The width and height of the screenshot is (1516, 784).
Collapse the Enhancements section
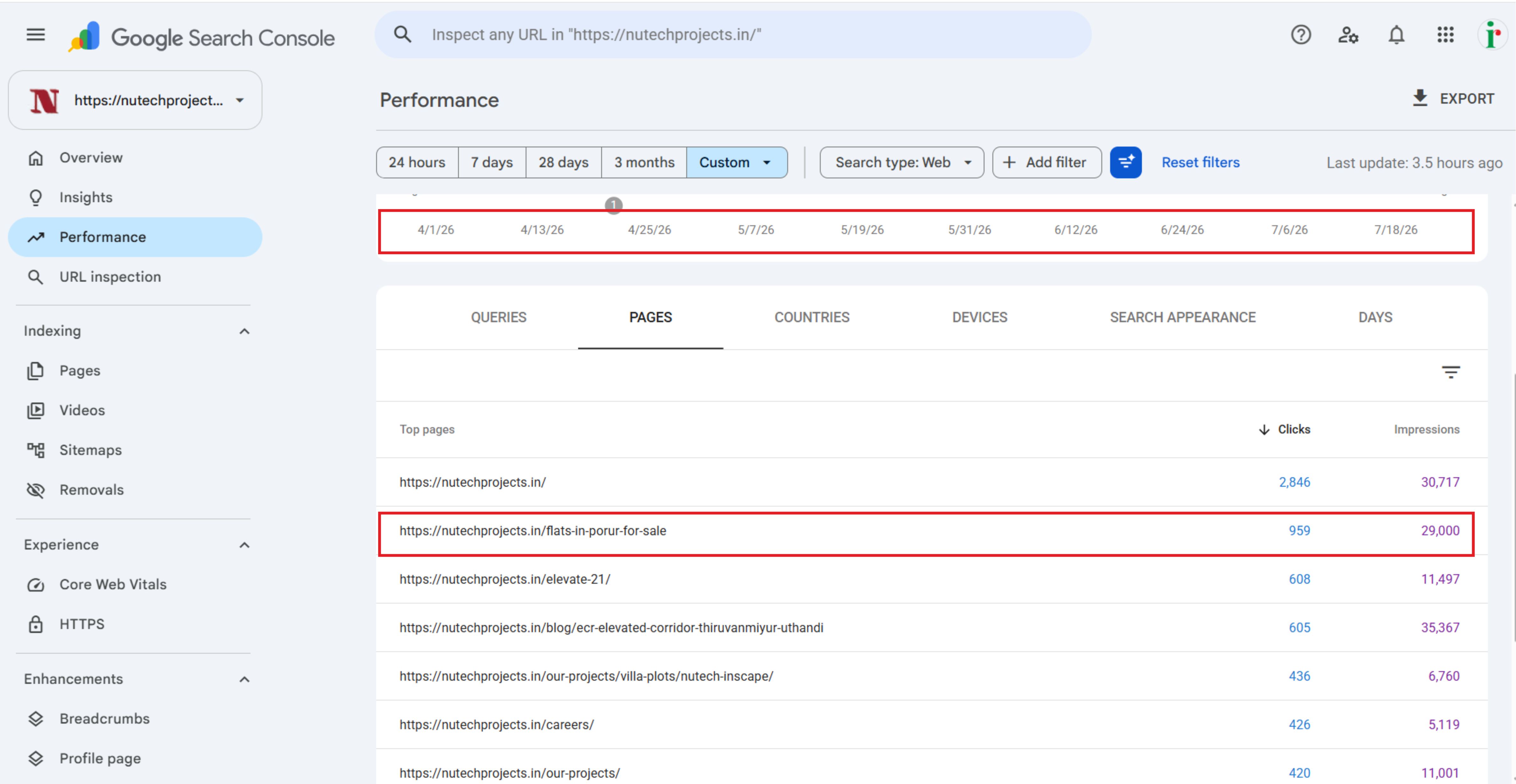coord(244,679)
